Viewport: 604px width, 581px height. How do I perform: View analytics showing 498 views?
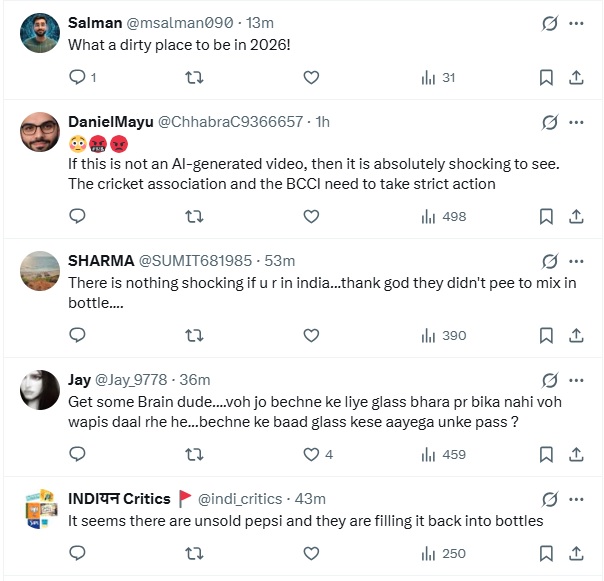[x=444, y=216]
